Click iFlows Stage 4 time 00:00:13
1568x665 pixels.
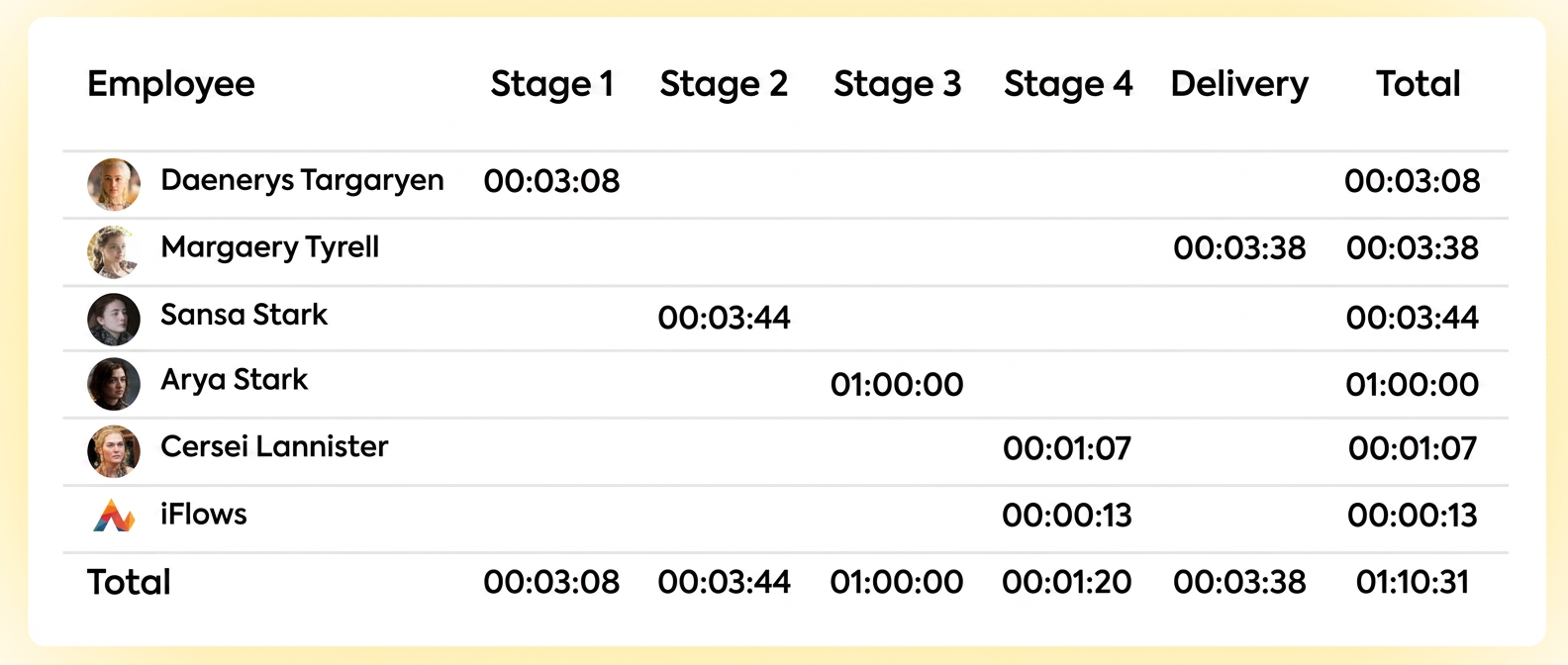(x=1067, y=516)
